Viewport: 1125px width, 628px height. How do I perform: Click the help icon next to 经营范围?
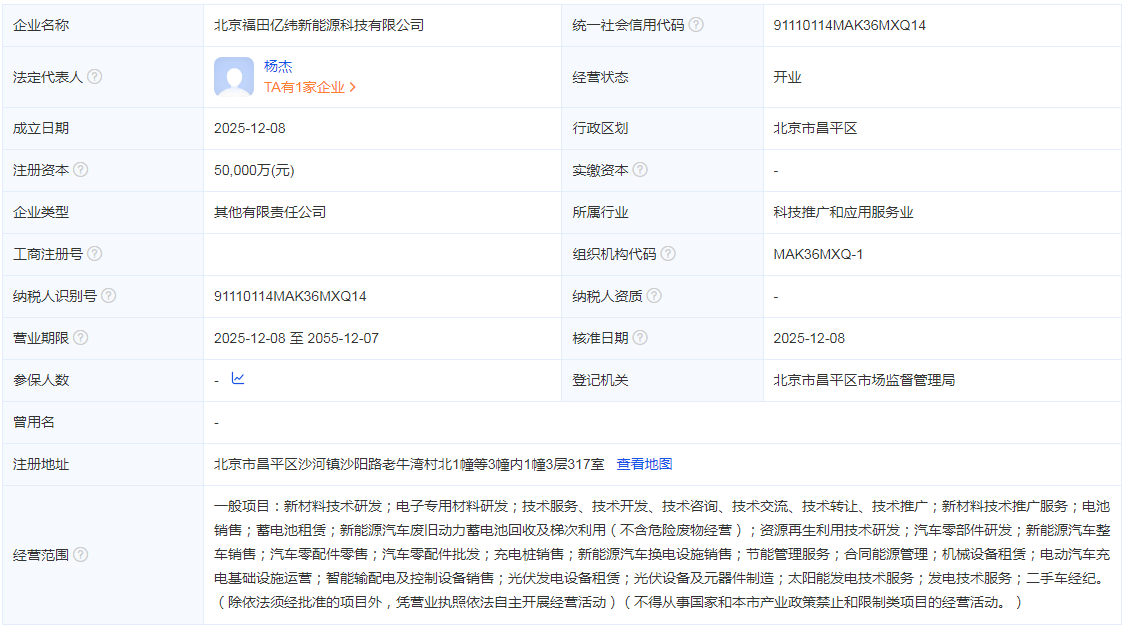(x=81, y=555)
